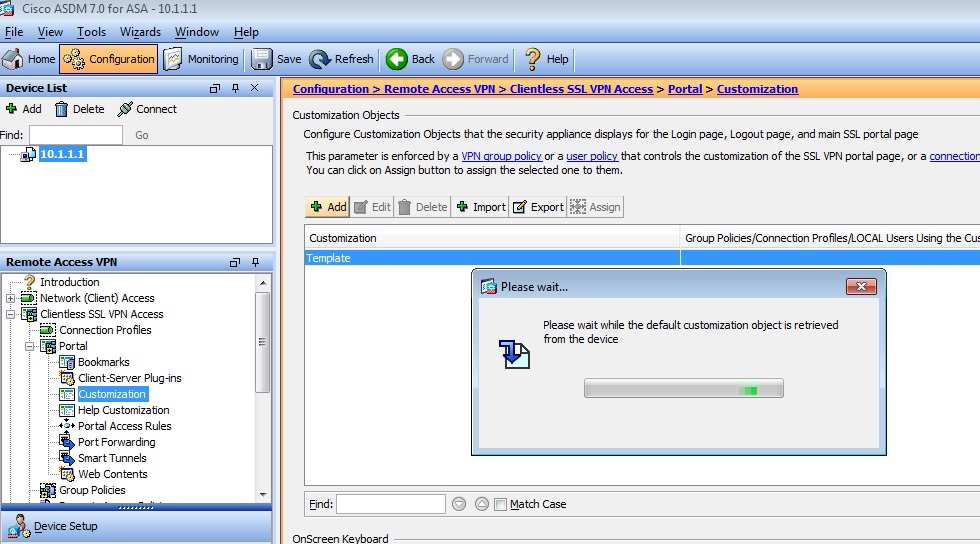Open the Device Setup section
The image size is (980, 544).
(136, 526)
